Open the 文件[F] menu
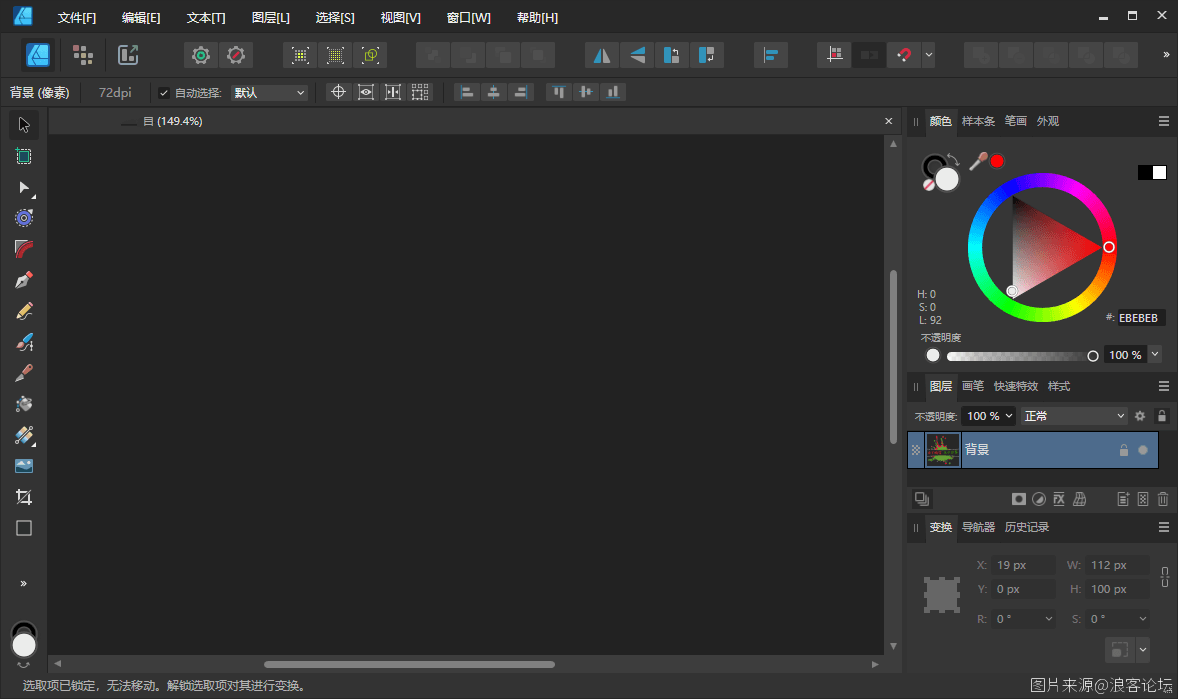Viewport: 1178px width, 699px height. tap(77, 18)
